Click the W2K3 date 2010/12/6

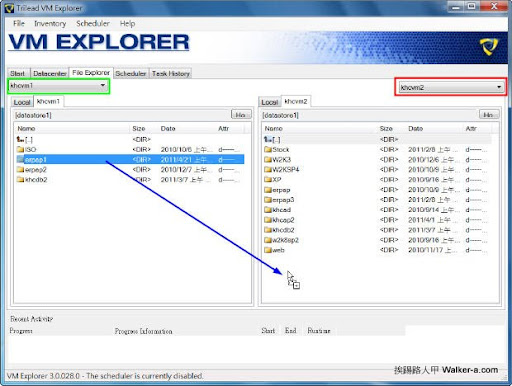click(434, 159)
